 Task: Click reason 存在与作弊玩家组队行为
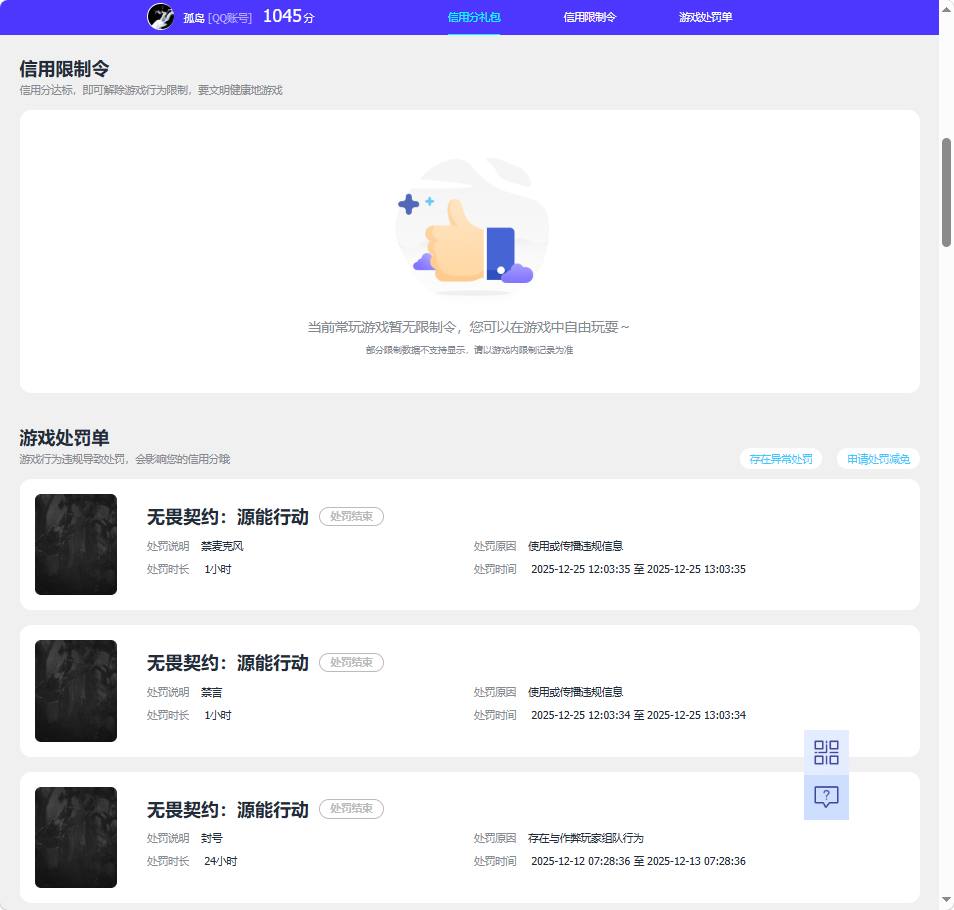click(585, 838)
